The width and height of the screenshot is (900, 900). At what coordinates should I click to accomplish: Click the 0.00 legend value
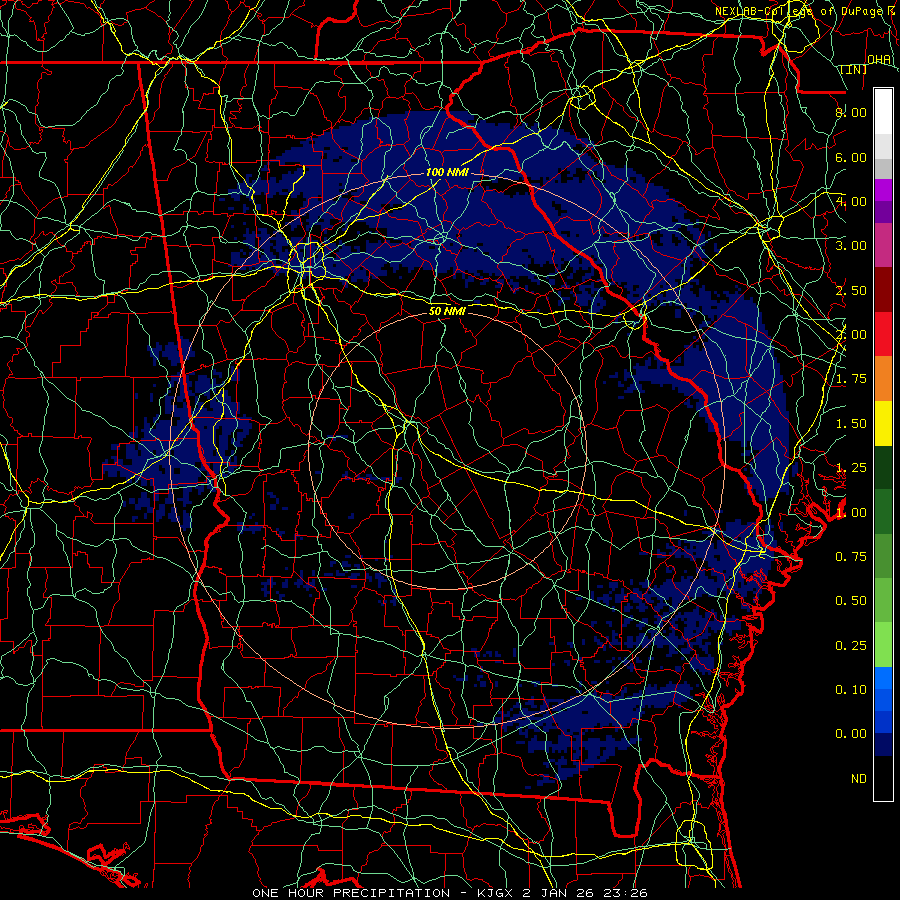coord(851,734)
